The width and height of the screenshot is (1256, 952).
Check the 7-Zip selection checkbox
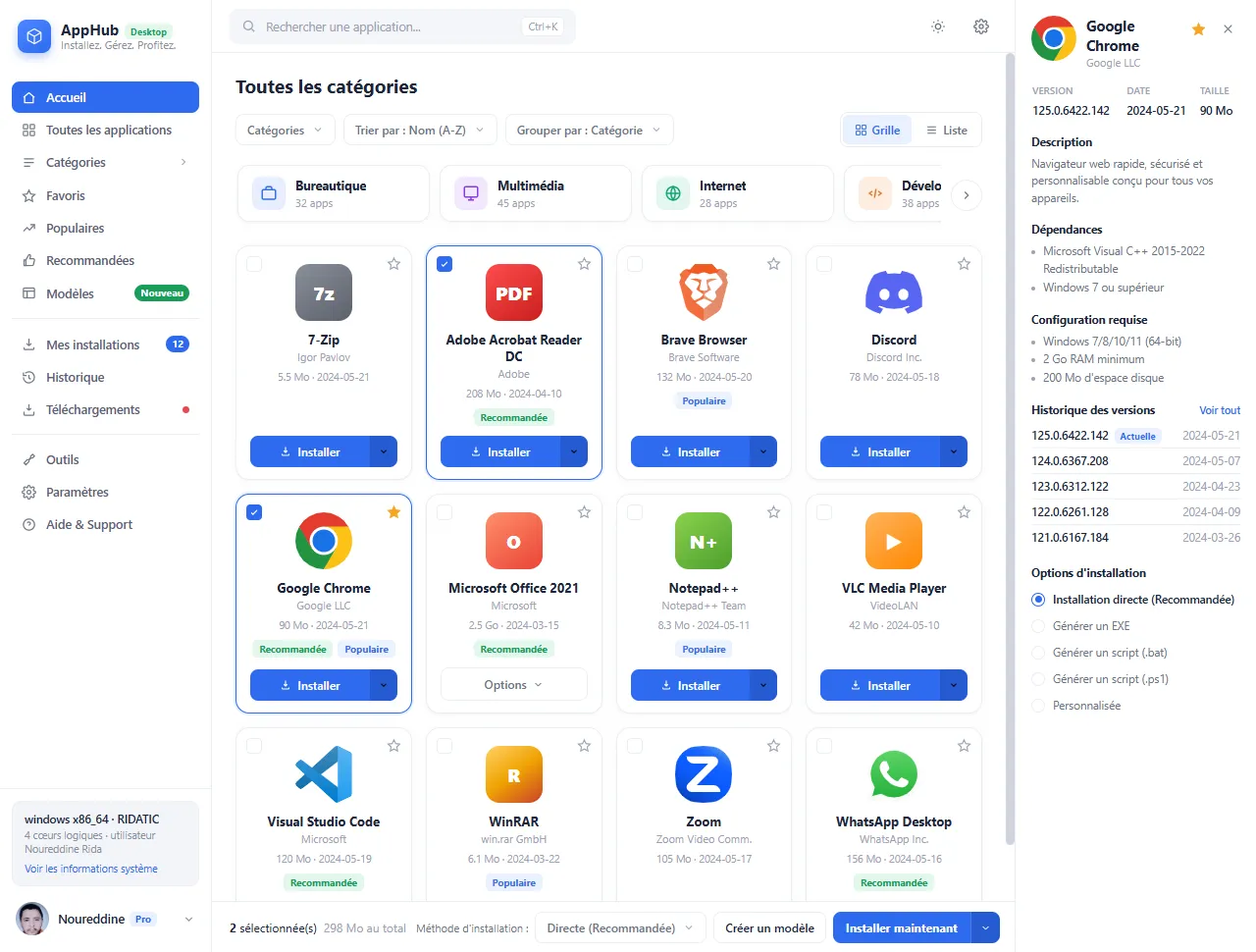pyautogui.click(x=254, y=264)
